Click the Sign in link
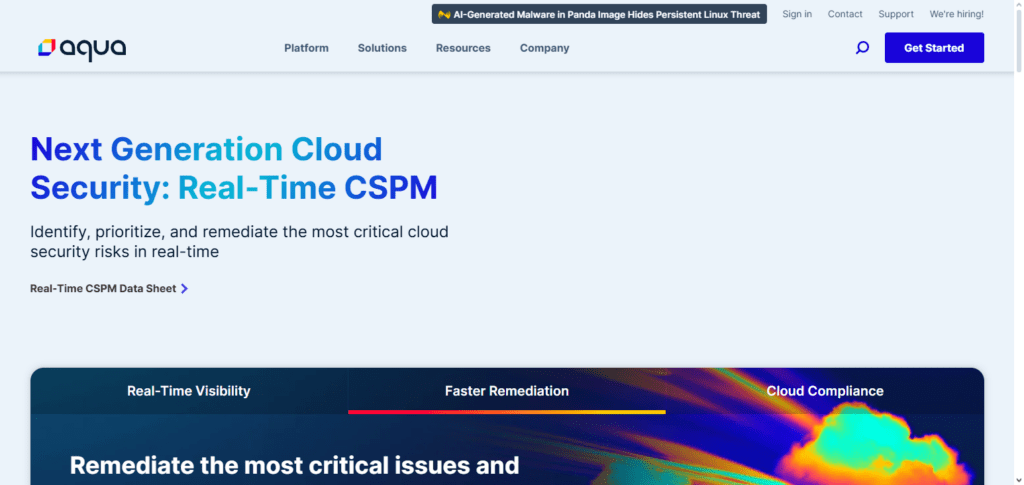Image resolution: width=1024 pixels, height=485 pixels. point(797,14)
